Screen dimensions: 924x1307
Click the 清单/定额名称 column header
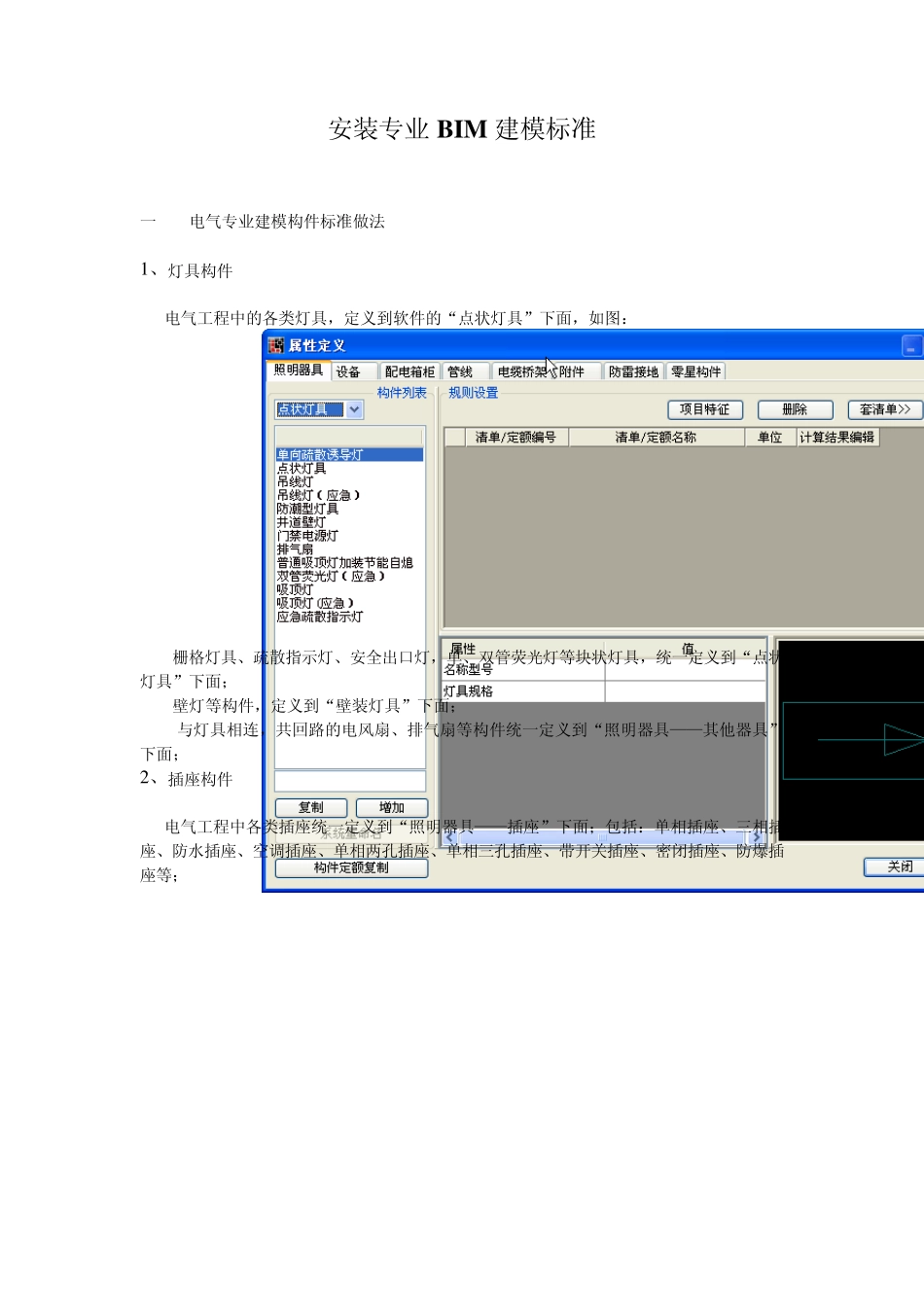point(656,438)
